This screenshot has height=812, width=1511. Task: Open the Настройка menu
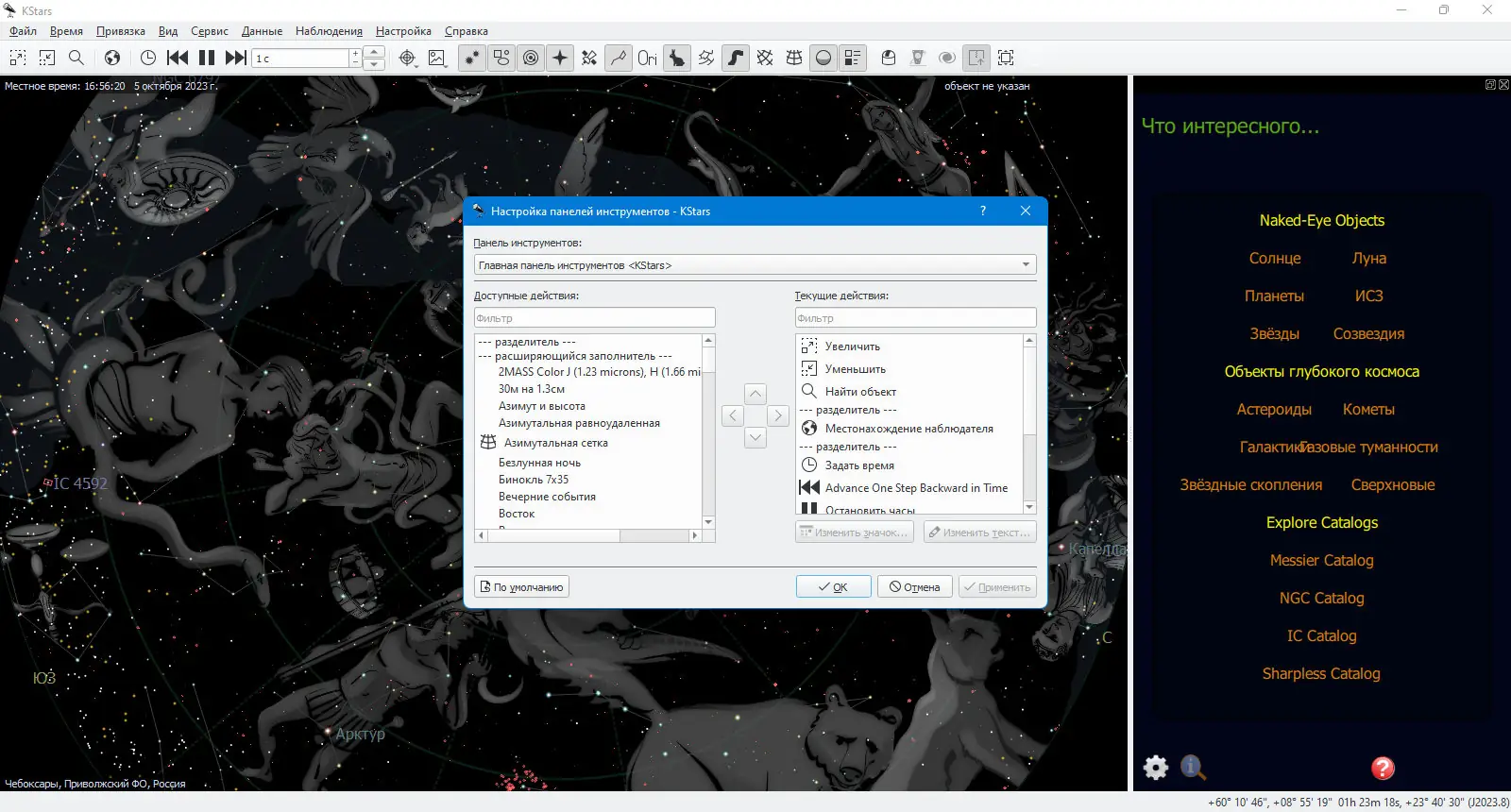coord(403,31)
